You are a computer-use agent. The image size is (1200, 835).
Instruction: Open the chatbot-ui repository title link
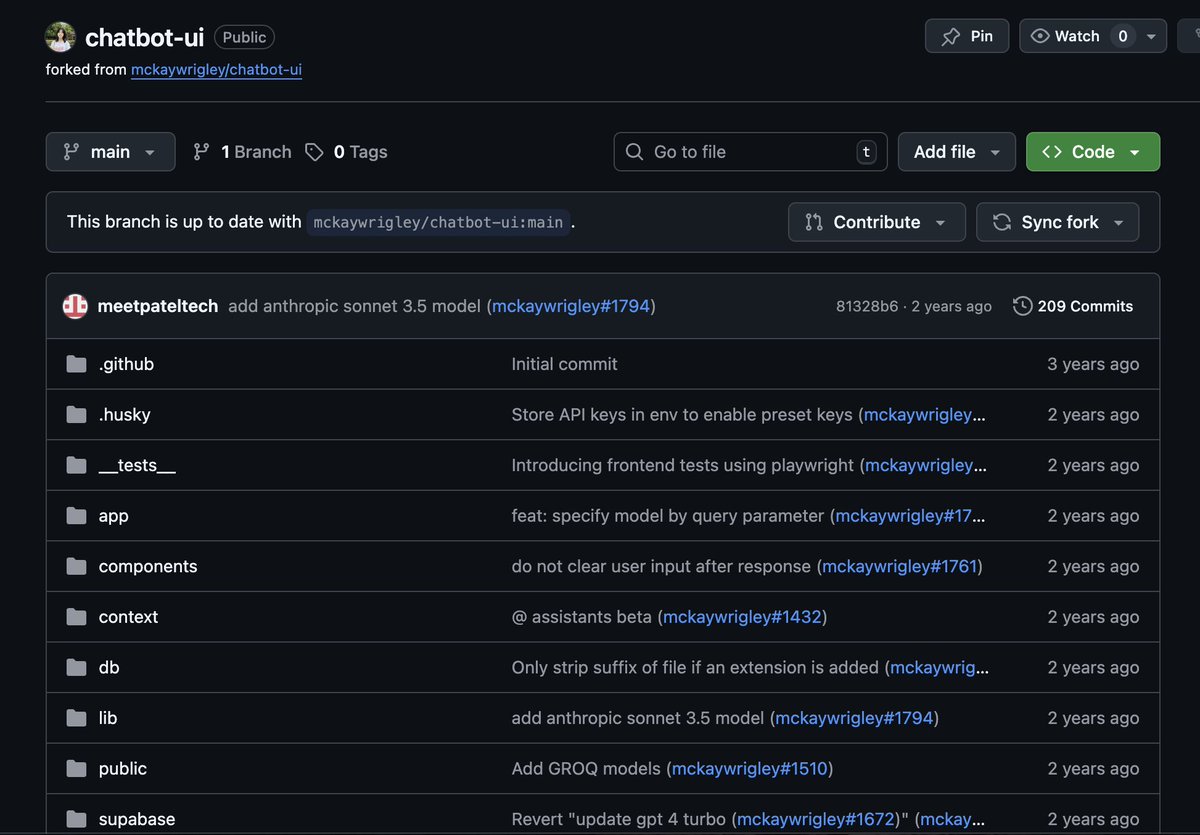pyautogui.click(x=144, y=37)
